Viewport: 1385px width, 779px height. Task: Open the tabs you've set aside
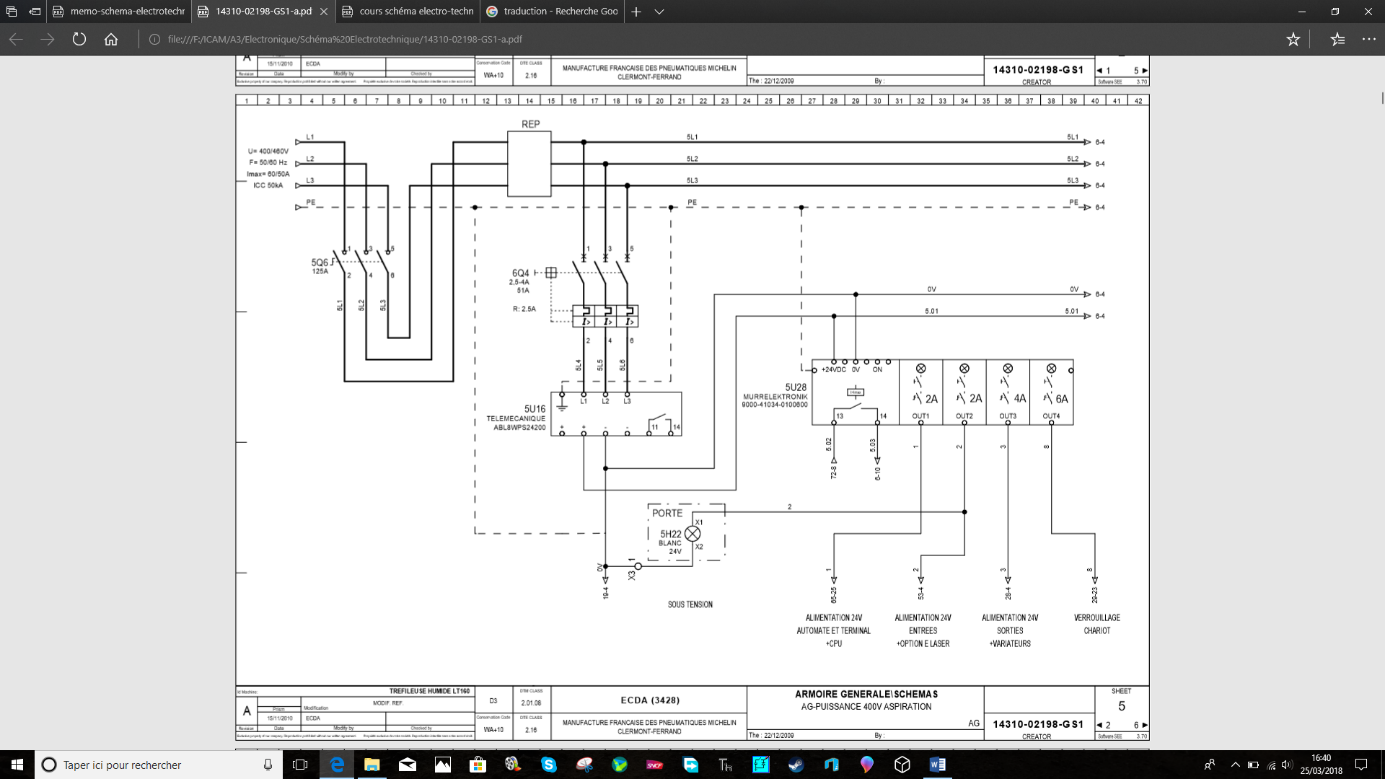coord(11,12)
